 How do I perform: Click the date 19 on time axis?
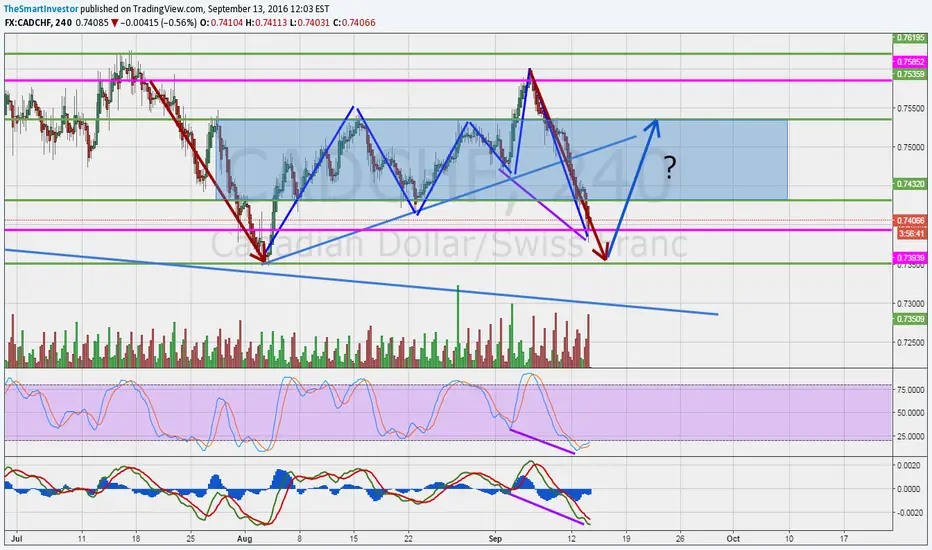(x=625, y=539)
